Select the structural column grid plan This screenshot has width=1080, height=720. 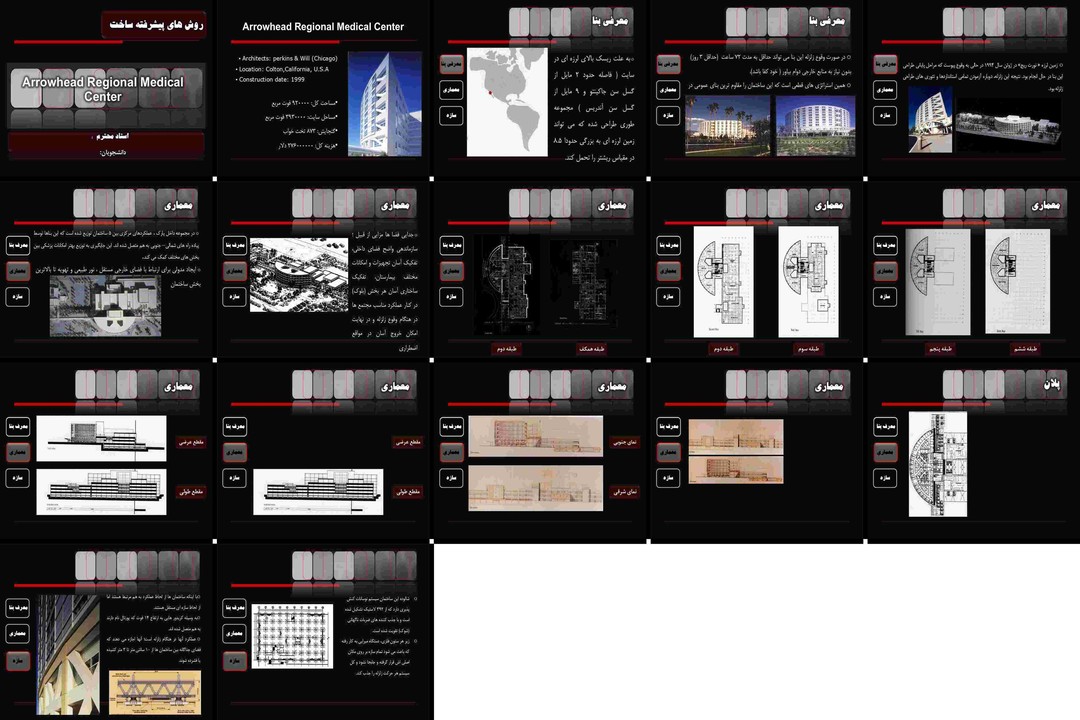point(292,636)
